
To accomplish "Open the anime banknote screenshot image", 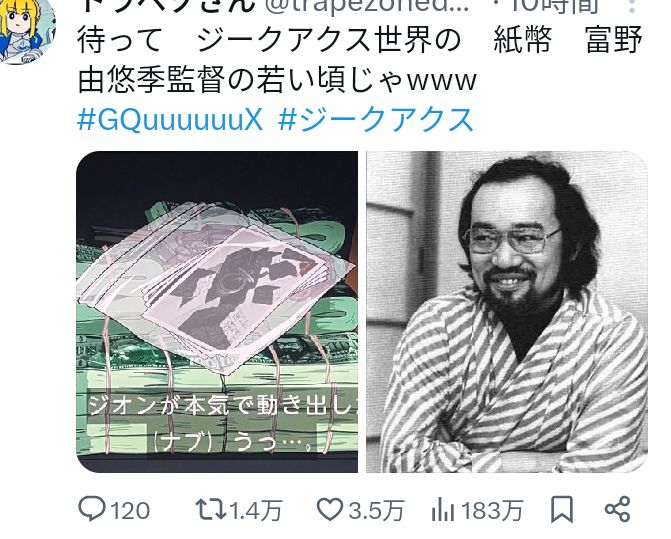I will point(217,312).
